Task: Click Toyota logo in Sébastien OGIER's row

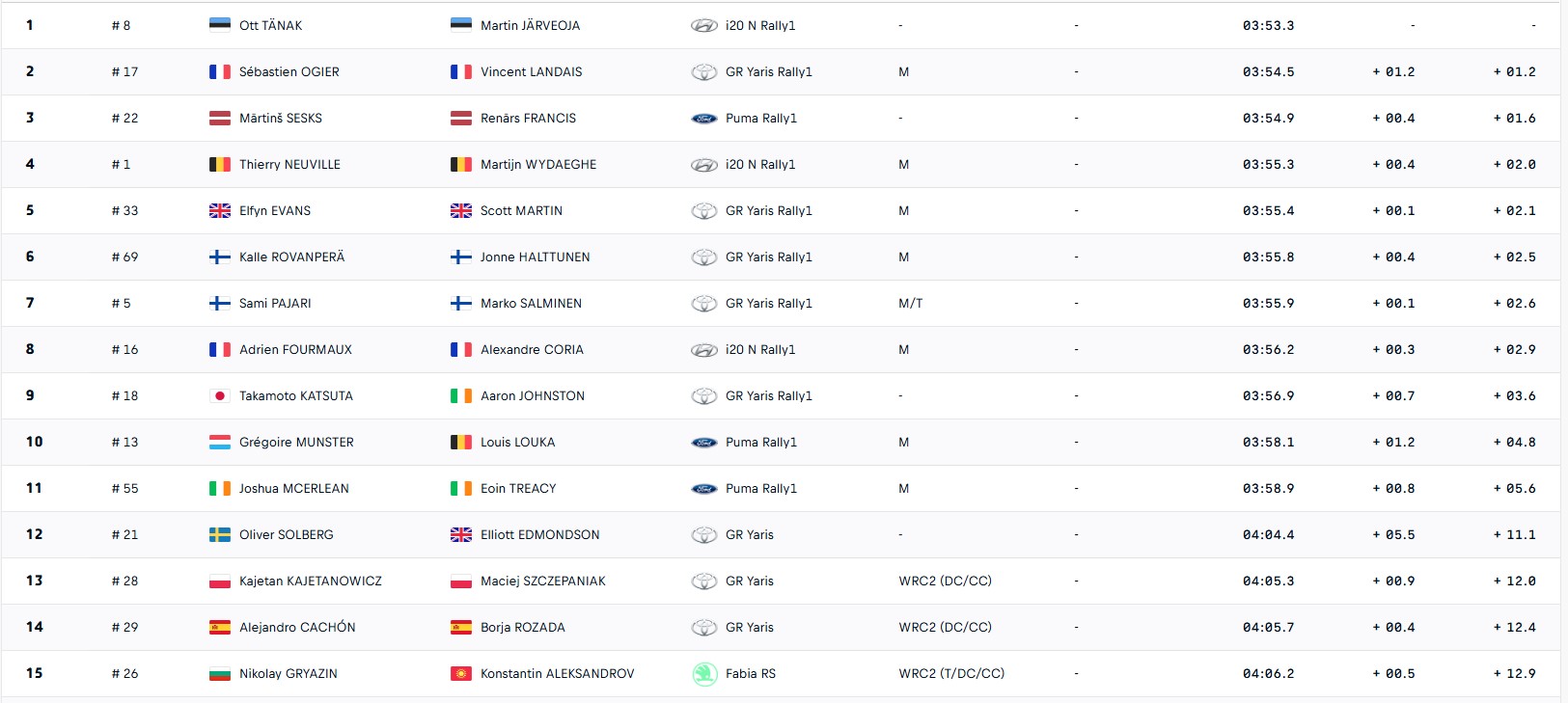Action: tap(704, 72)
